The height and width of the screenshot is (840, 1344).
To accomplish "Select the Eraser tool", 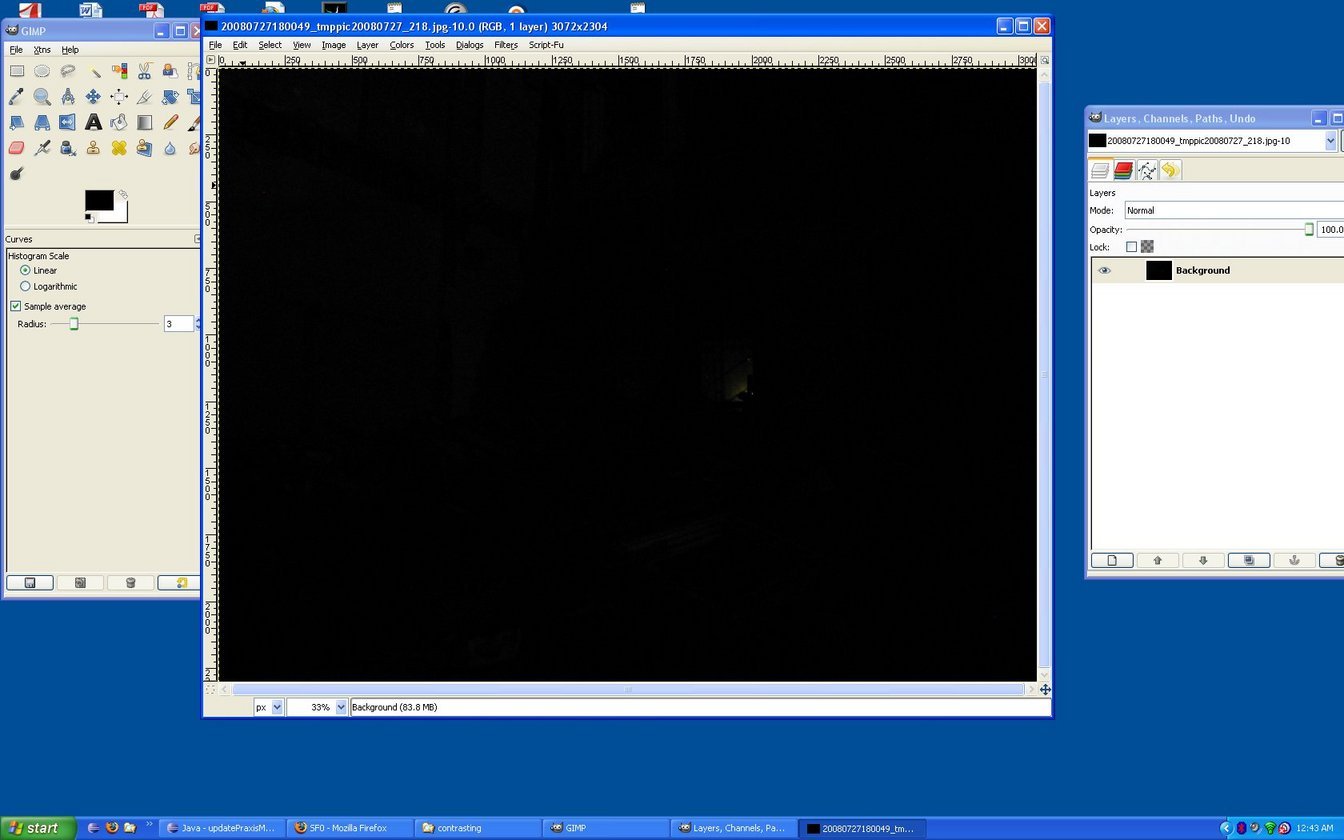I will pos(16,148).
